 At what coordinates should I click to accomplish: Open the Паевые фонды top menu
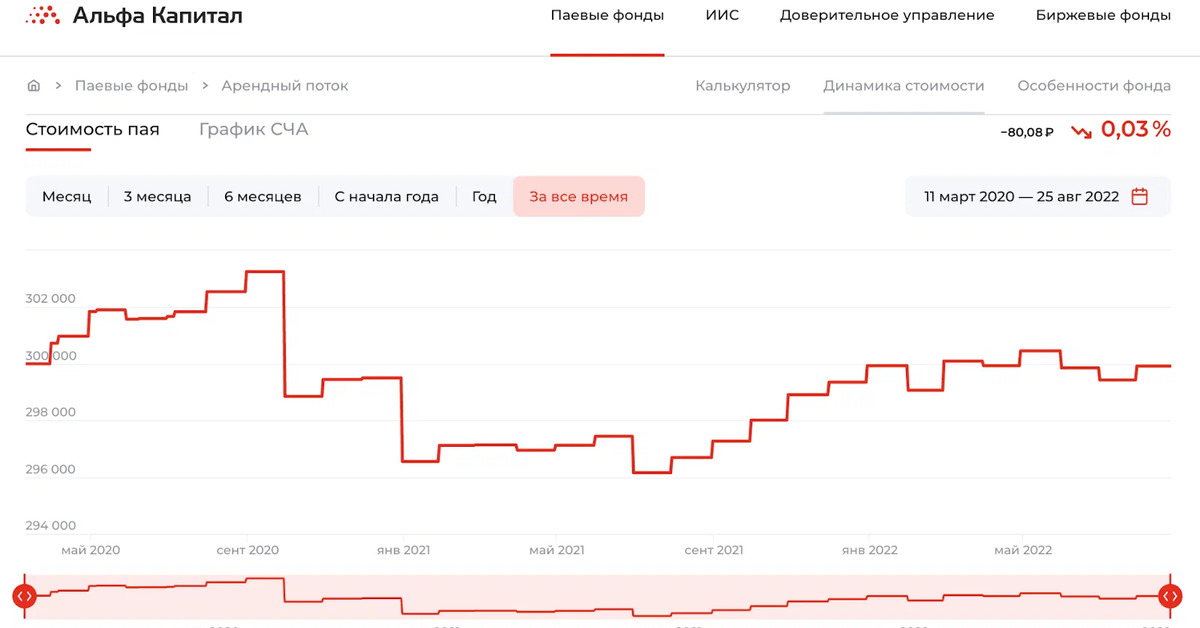pyautogui.click(x=607, y=16)
